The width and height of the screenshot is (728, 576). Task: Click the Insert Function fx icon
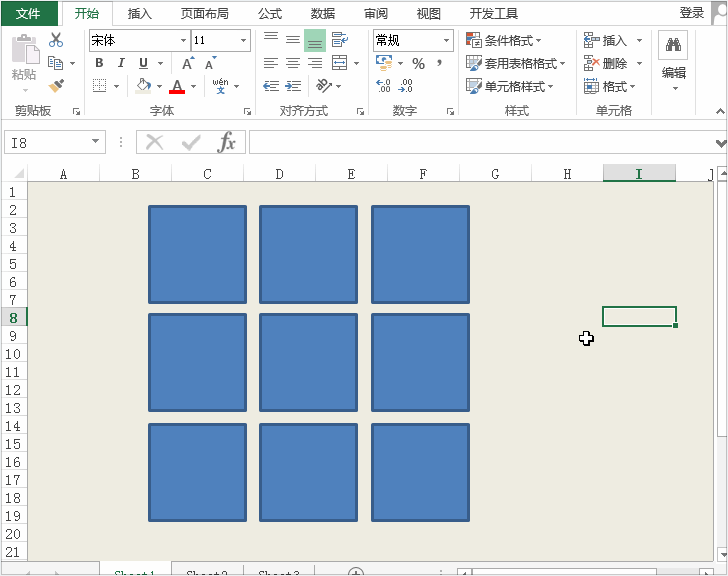227,142
